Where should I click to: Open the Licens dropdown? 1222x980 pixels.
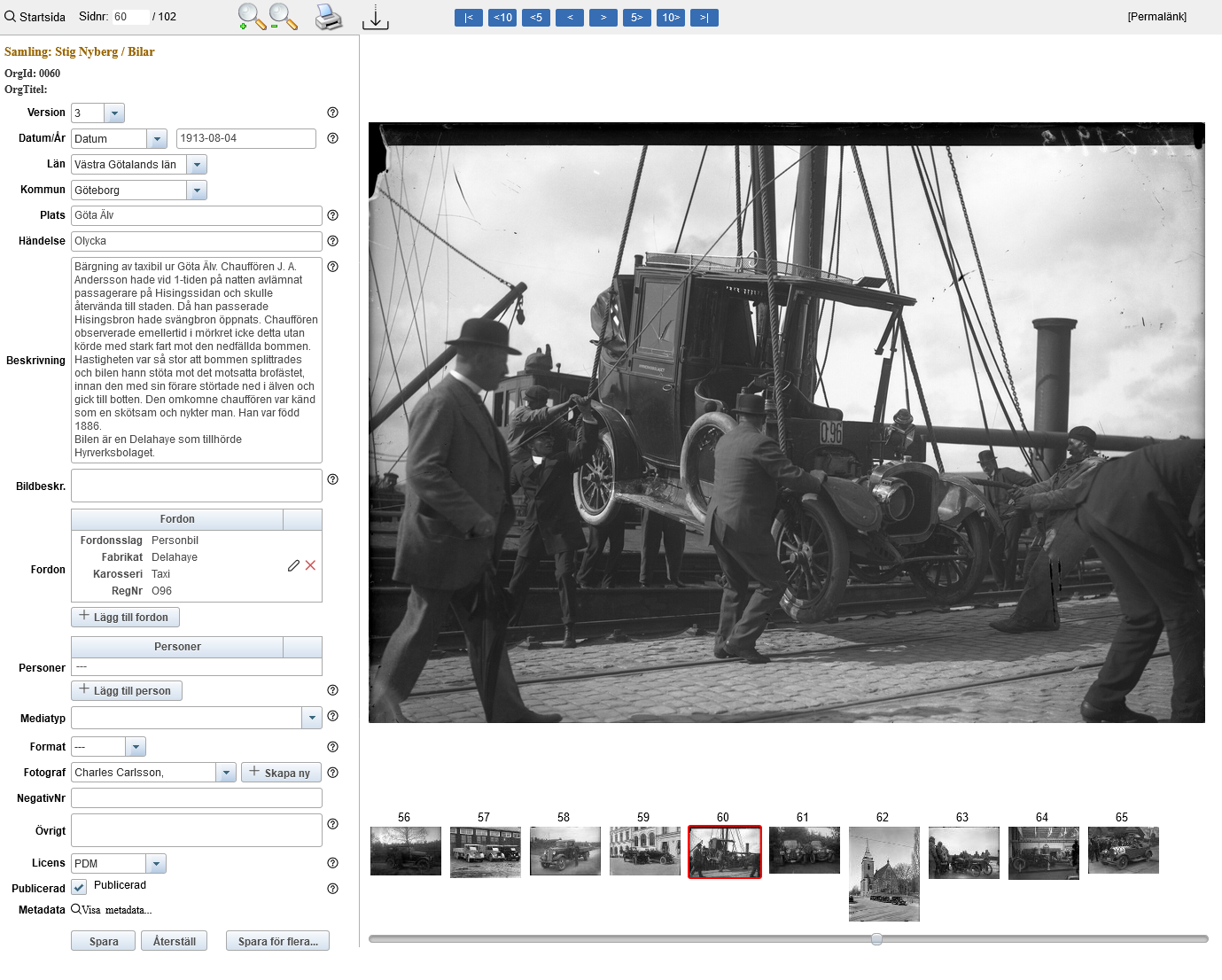pyautogui.click(x=156, y=863)
